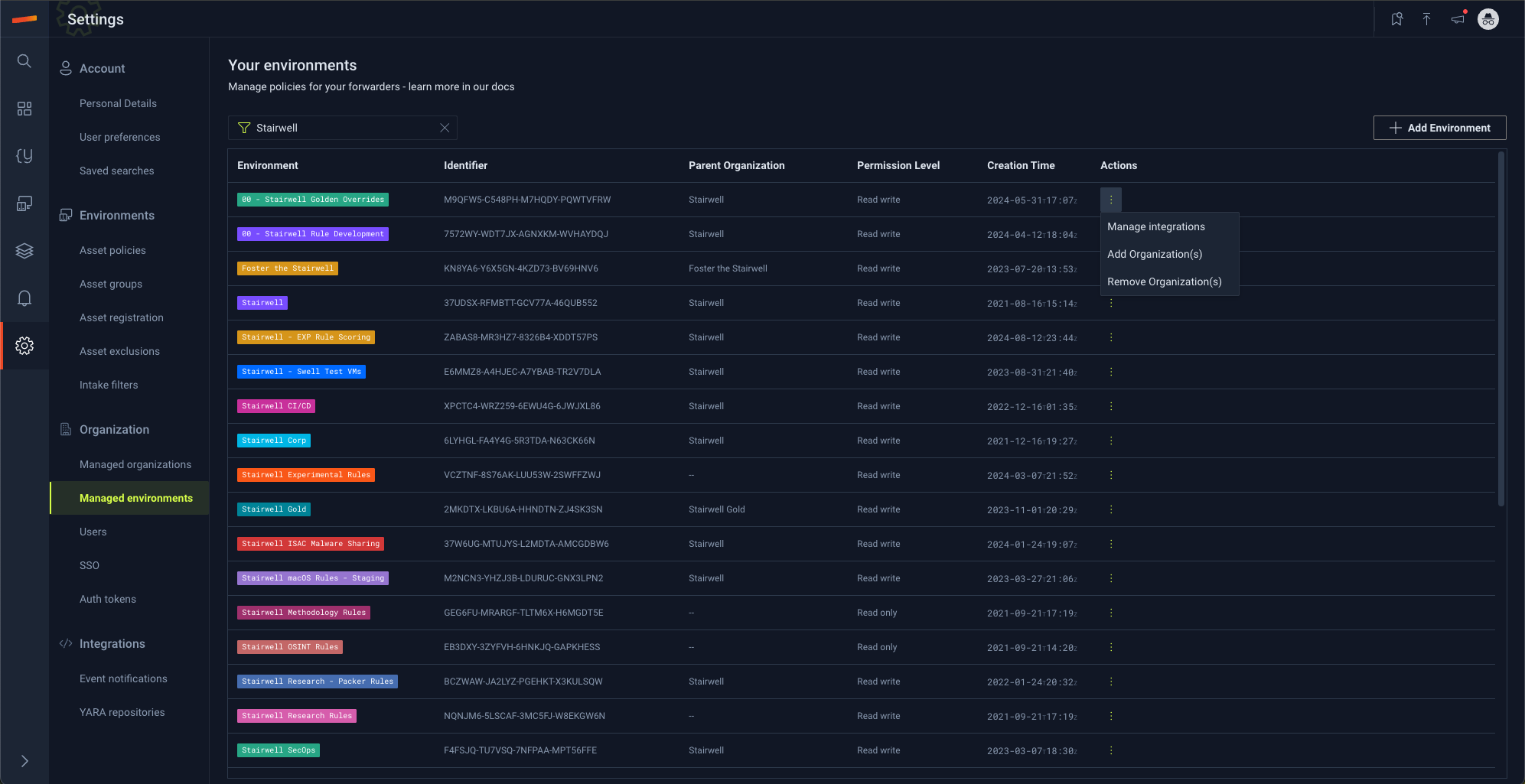Image resolution: width=1525 pixels, height=784 pixels.
Task: Open the notifications bell icon in rail
Action: click(x=24, y=298)
